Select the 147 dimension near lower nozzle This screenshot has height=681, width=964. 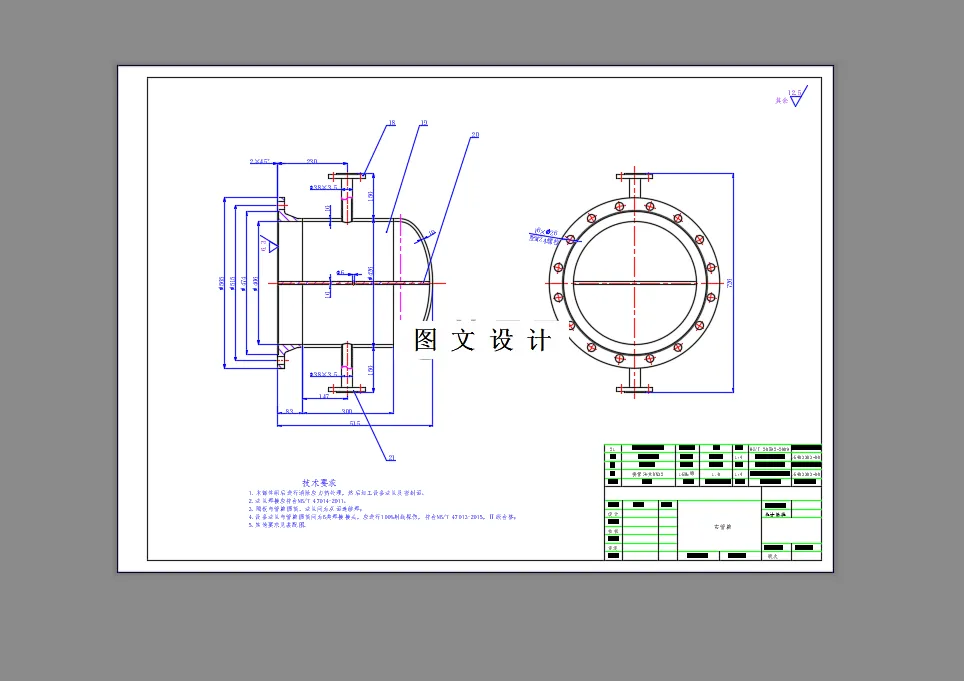324,396
